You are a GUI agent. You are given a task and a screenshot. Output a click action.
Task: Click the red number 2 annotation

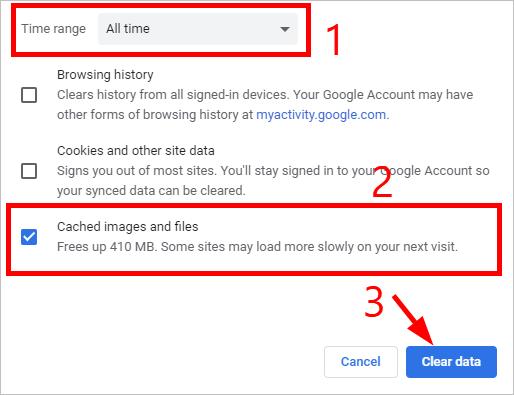click(x=382, y=182)
